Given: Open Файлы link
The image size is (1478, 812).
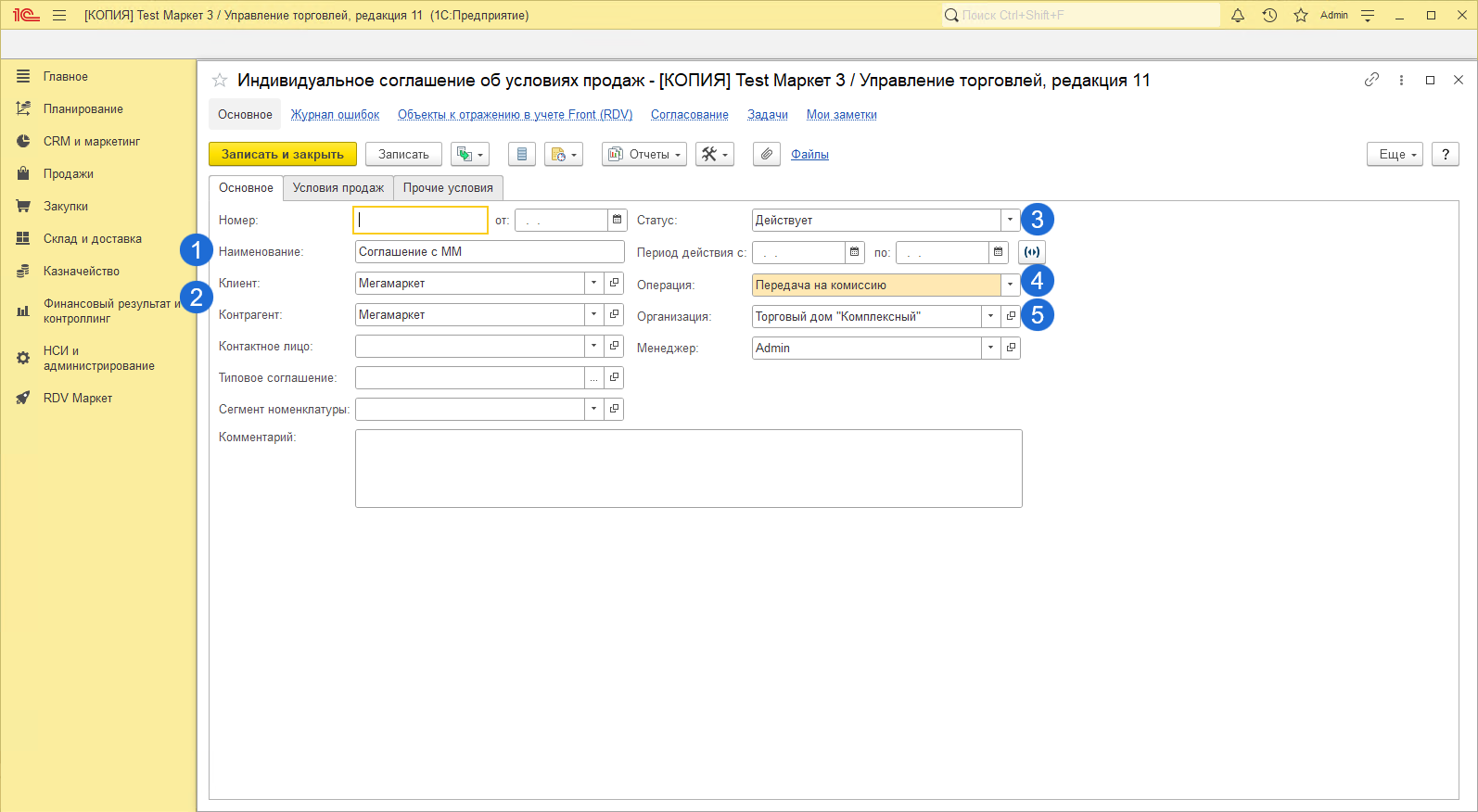Looking at the screenshot, I should 809,154.
